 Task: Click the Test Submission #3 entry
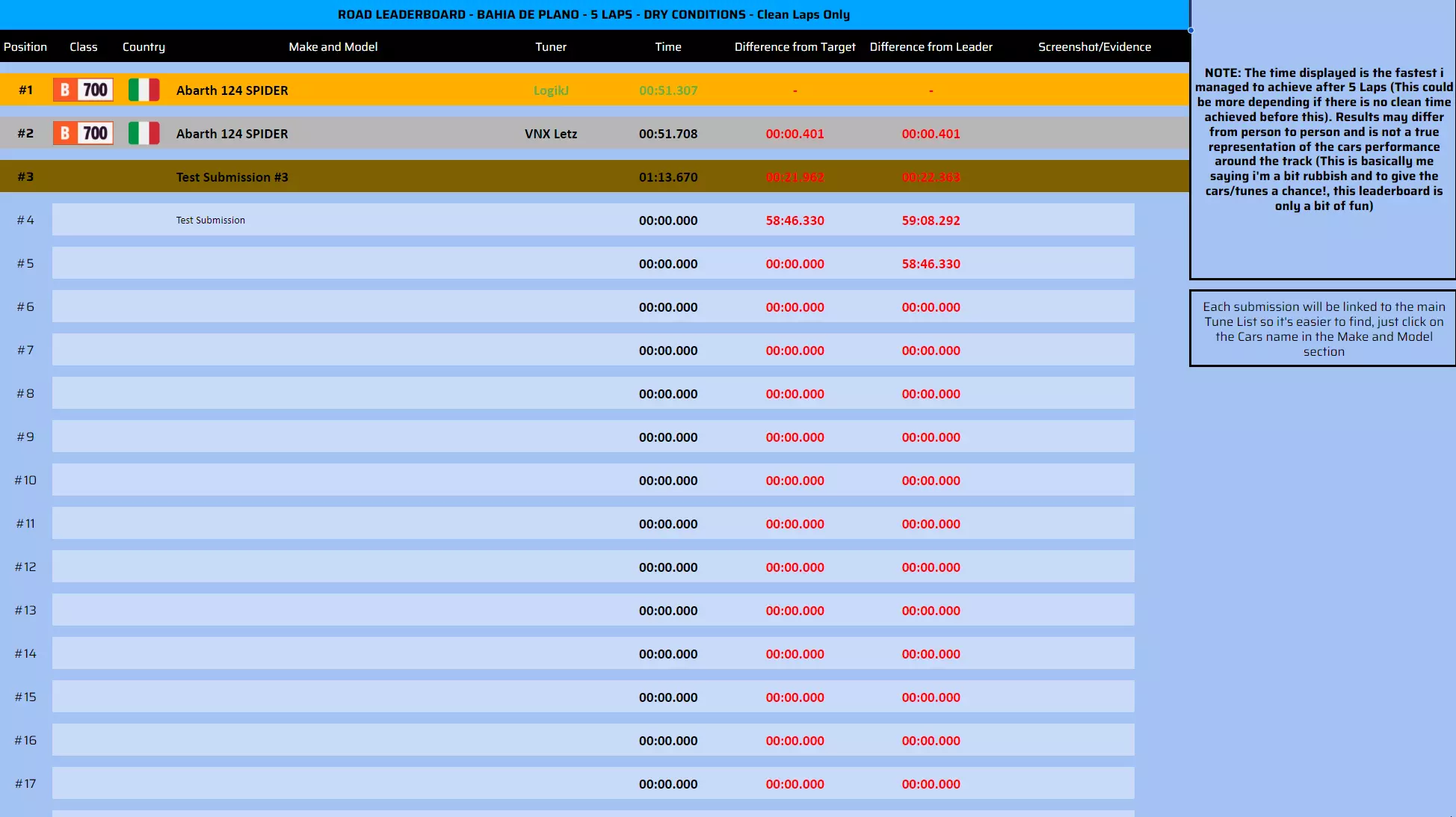pos(232,177)
